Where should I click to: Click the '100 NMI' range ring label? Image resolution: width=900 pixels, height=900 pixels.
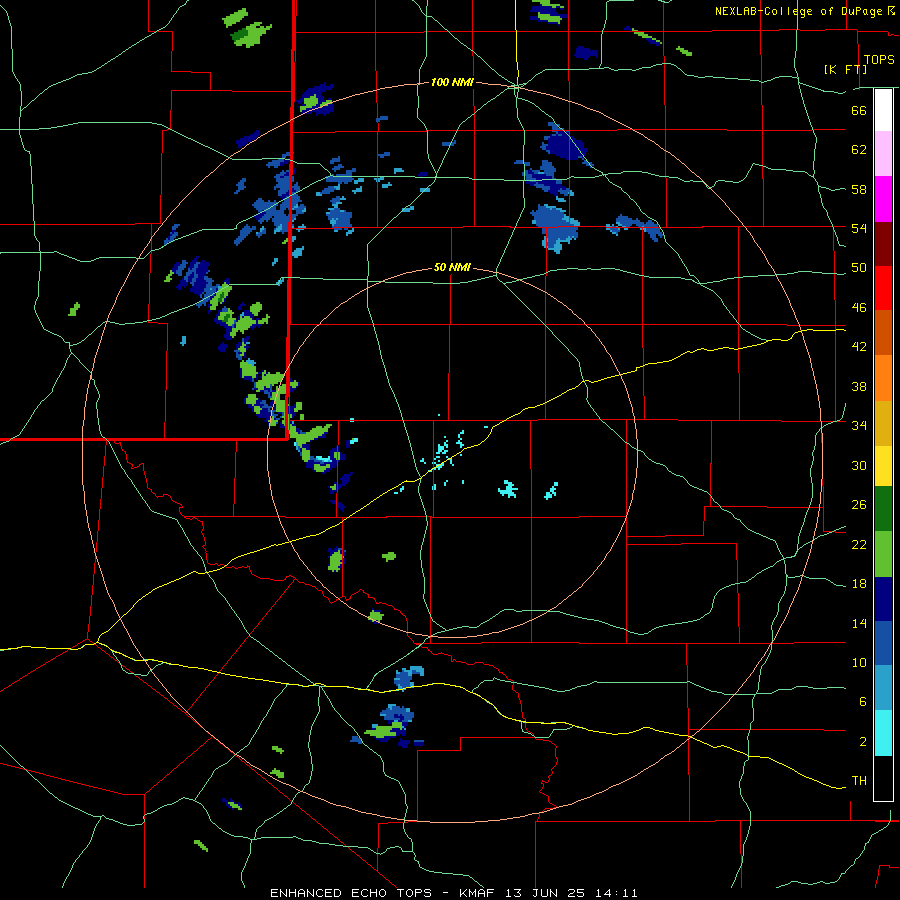click(452, 83)
